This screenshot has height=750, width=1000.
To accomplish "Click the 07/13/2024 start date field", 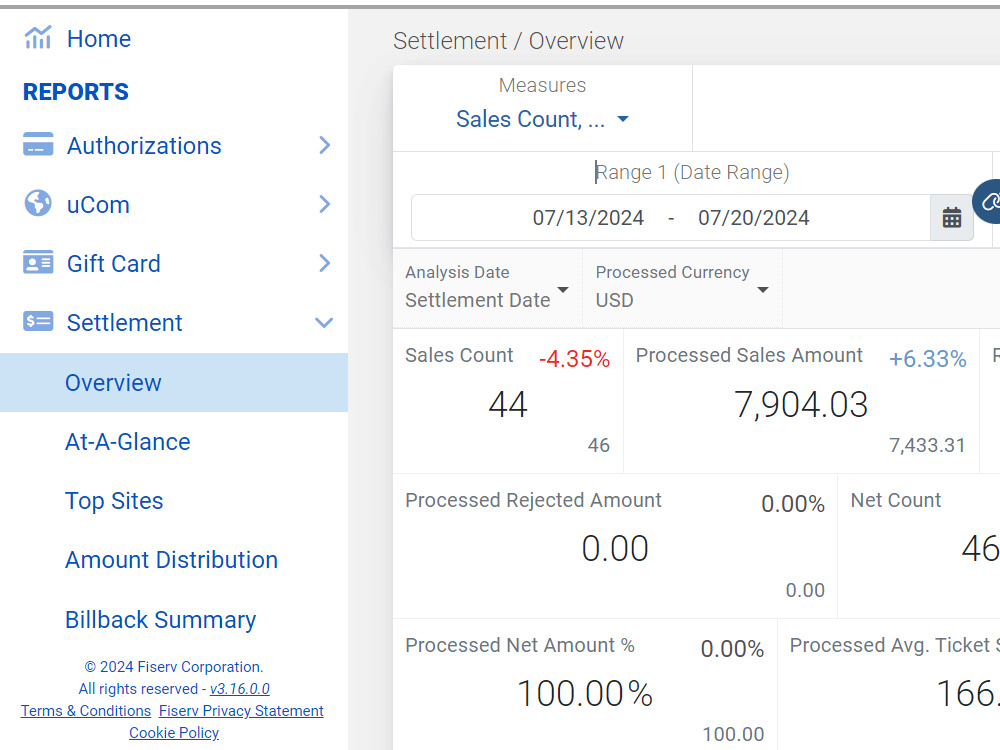I will (588, 218).
